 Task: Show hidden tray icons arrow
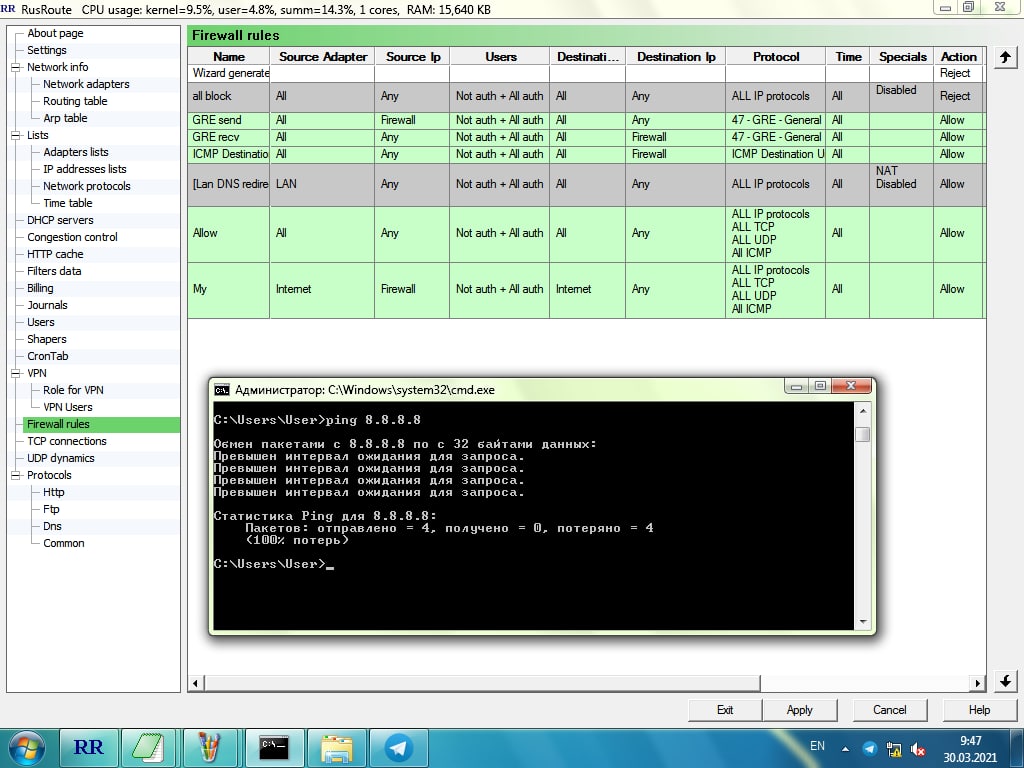point(845,749)
